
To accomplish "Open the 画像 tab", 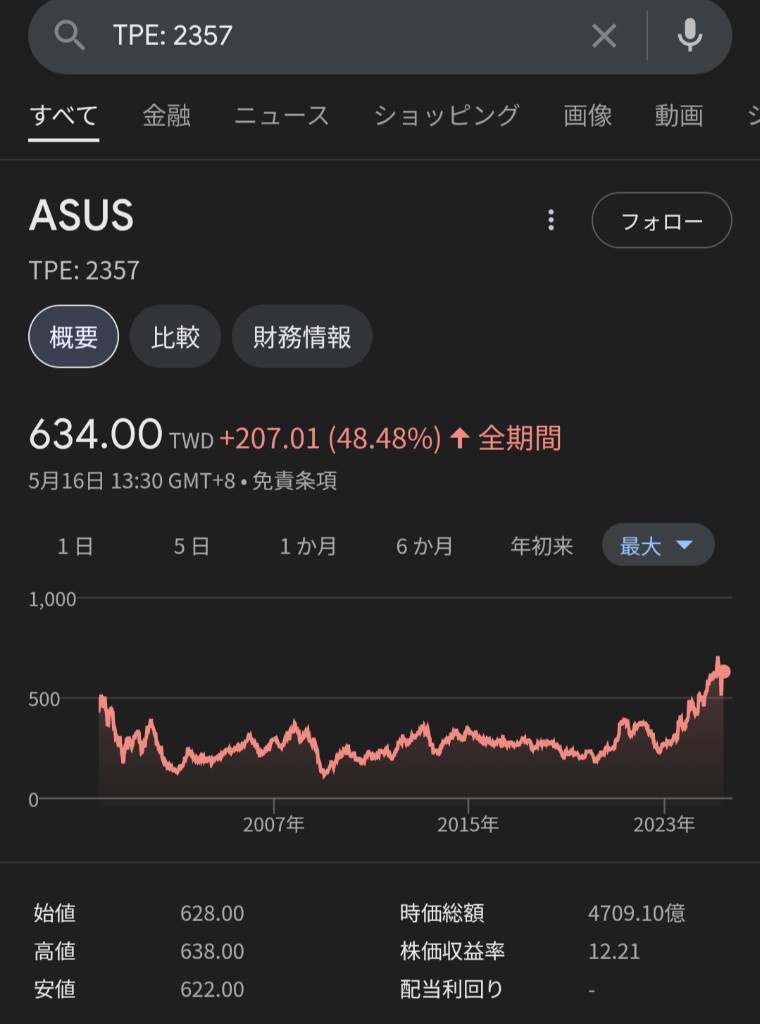I will point(588,116).
